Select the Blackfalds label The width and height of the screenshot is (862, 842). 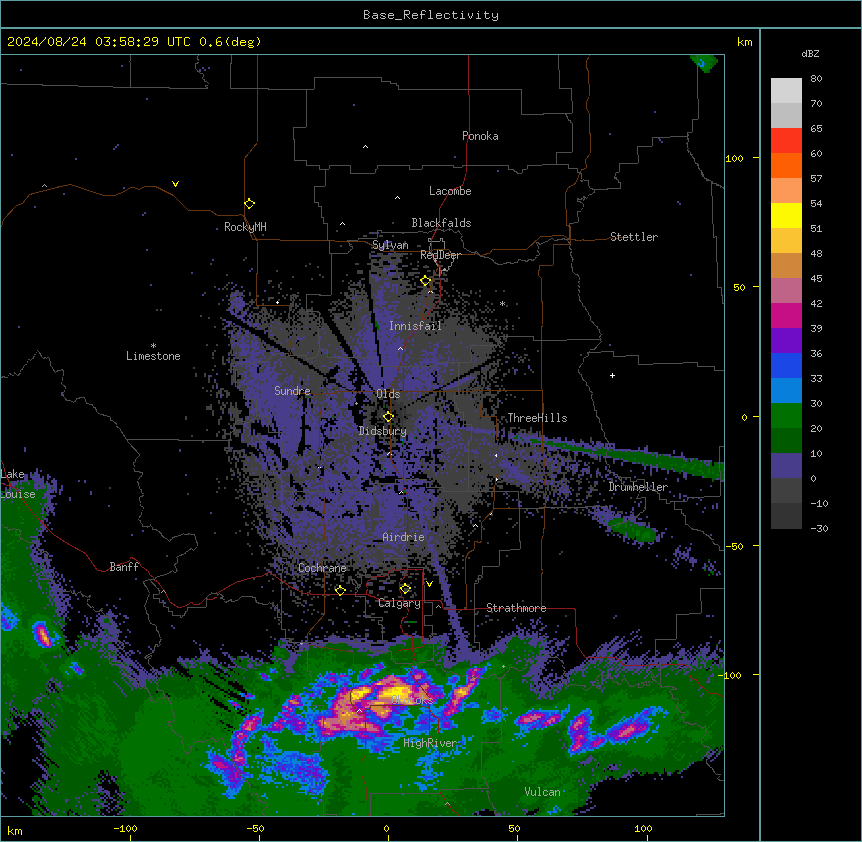(x=441, y=223)
